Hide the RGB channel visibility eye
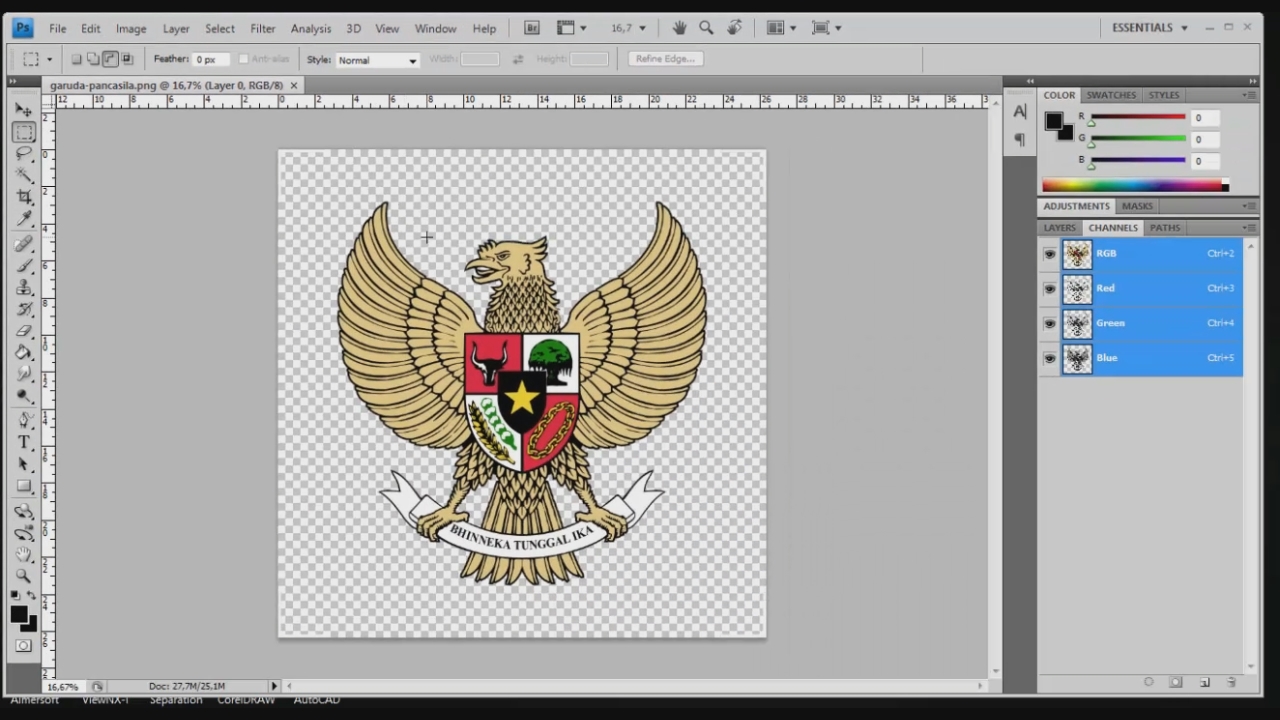The image size is (1280, 720). pos(1049,254)
